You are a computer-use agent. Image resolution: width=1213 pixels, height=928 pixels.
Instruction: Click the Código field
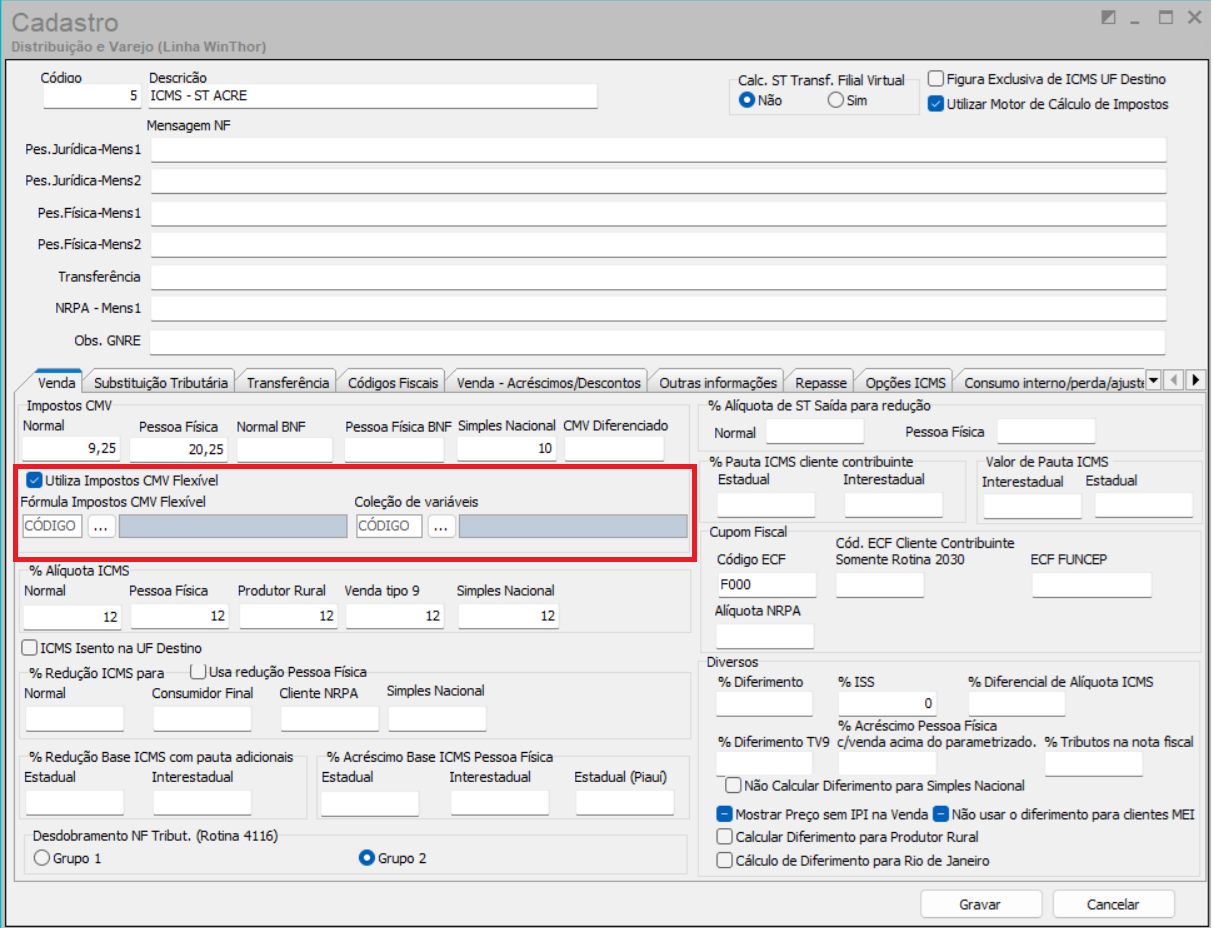[92, 96]
